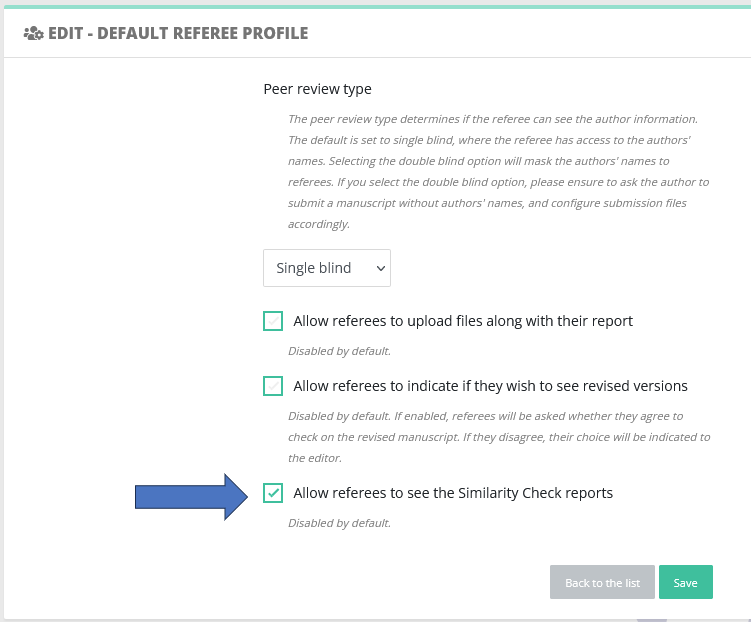Go back to the list
The height and width of the screenshot is (622, 751).
(602, 582)
